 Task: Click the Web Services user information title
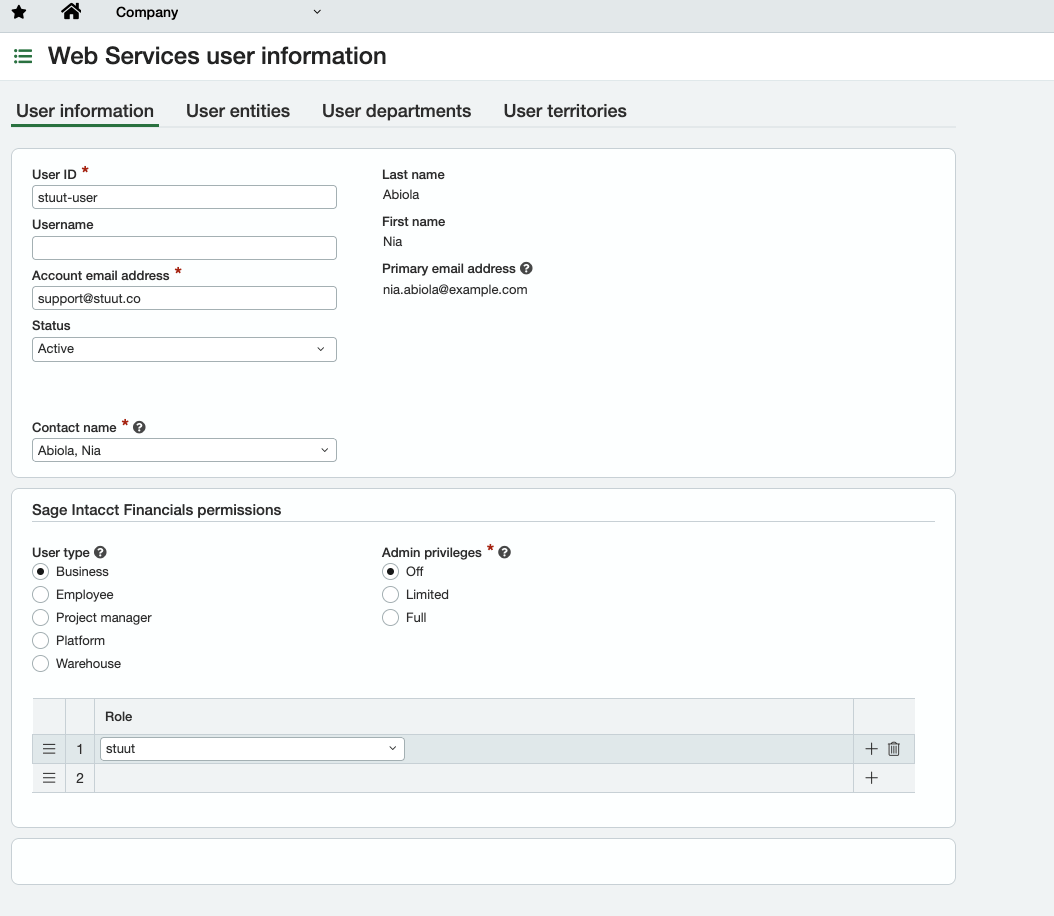click(217, 56)
